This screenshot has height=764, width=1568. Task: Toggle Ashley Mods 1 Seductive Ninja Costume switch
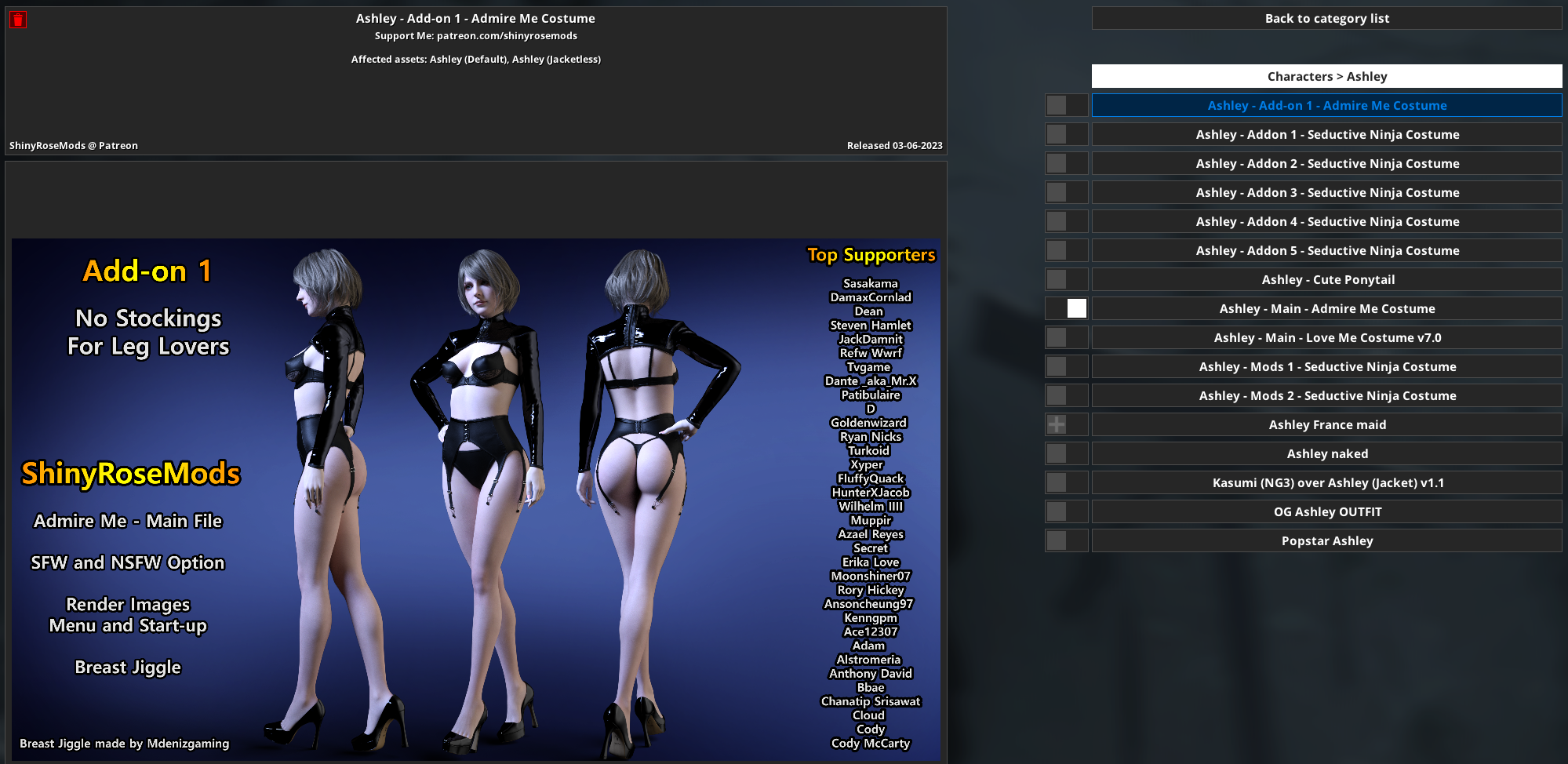1067,366
